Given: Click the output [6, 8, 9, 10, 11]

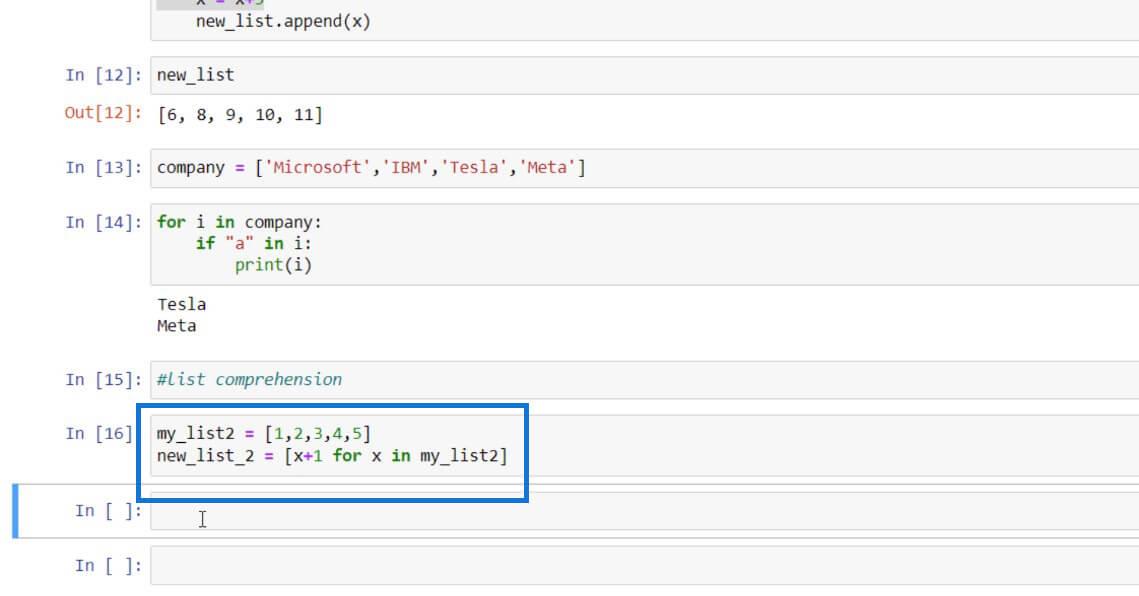Looking at the screenshot, I should pos(240,115).
